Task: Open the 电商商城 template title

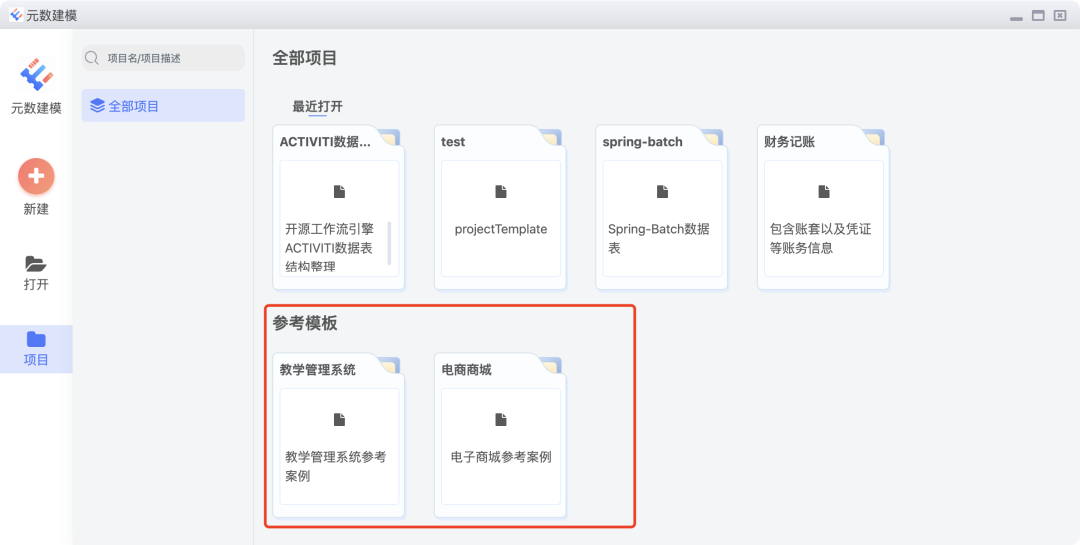Action: (466, 370)
